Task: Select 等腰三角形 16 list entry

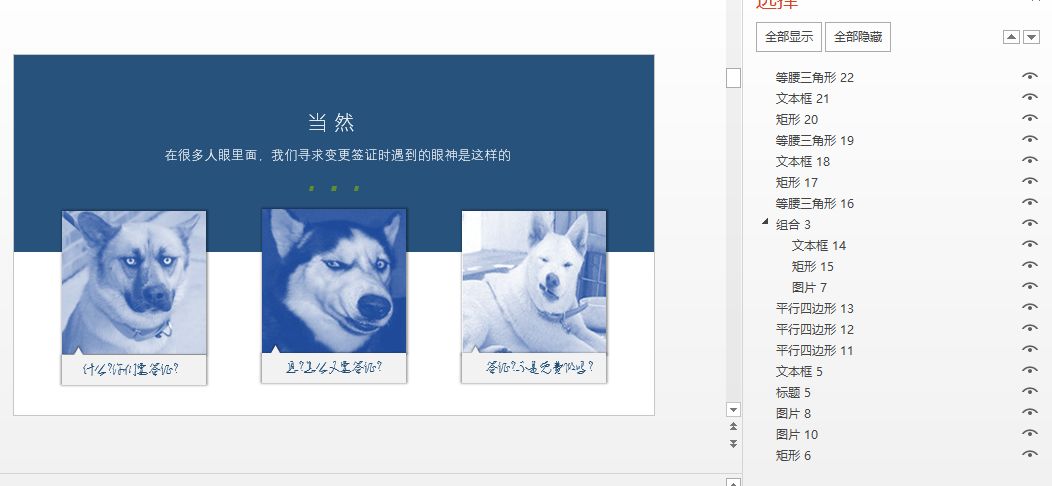Action: tap(814, 203)
